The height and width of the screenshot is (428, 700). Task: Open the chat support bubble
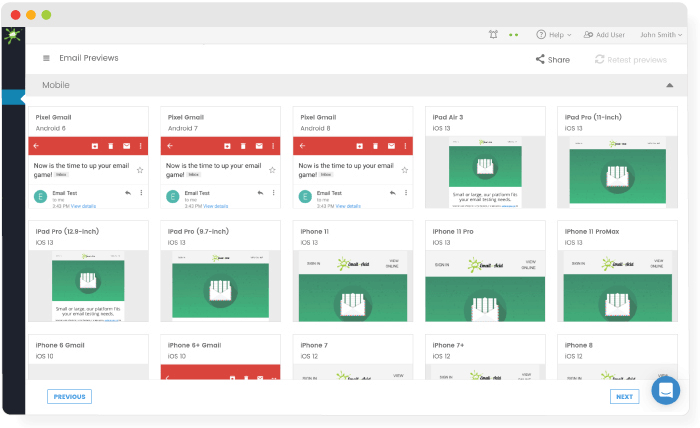click(x=665, y=390)
